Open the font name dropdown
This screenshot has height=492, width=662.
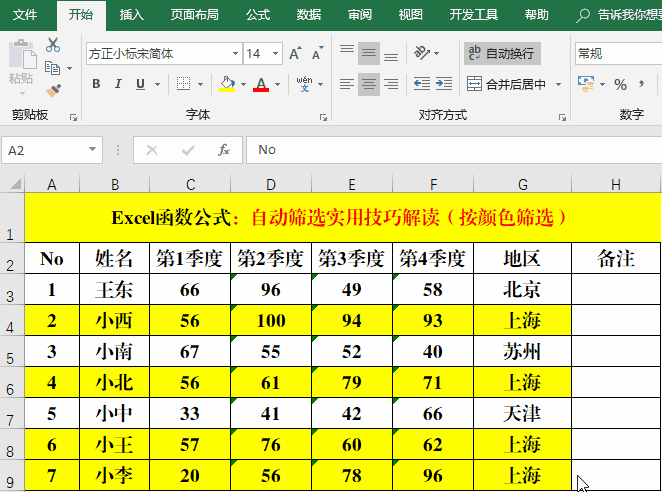click(x=235, y=54)
